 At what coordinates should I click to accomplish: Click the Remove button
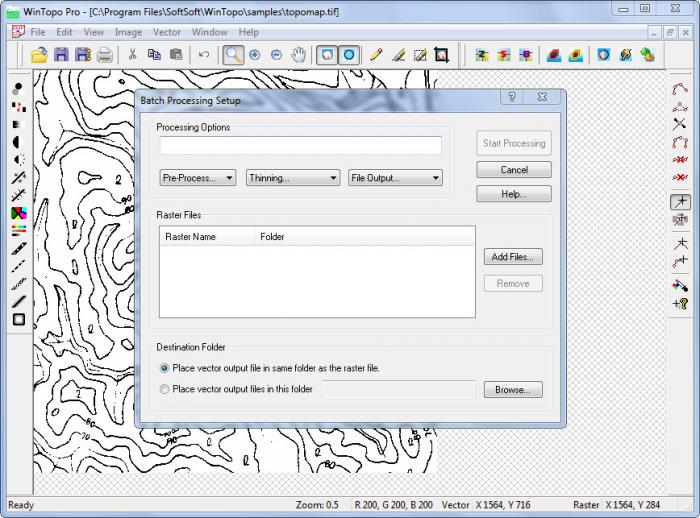[513, 284]
